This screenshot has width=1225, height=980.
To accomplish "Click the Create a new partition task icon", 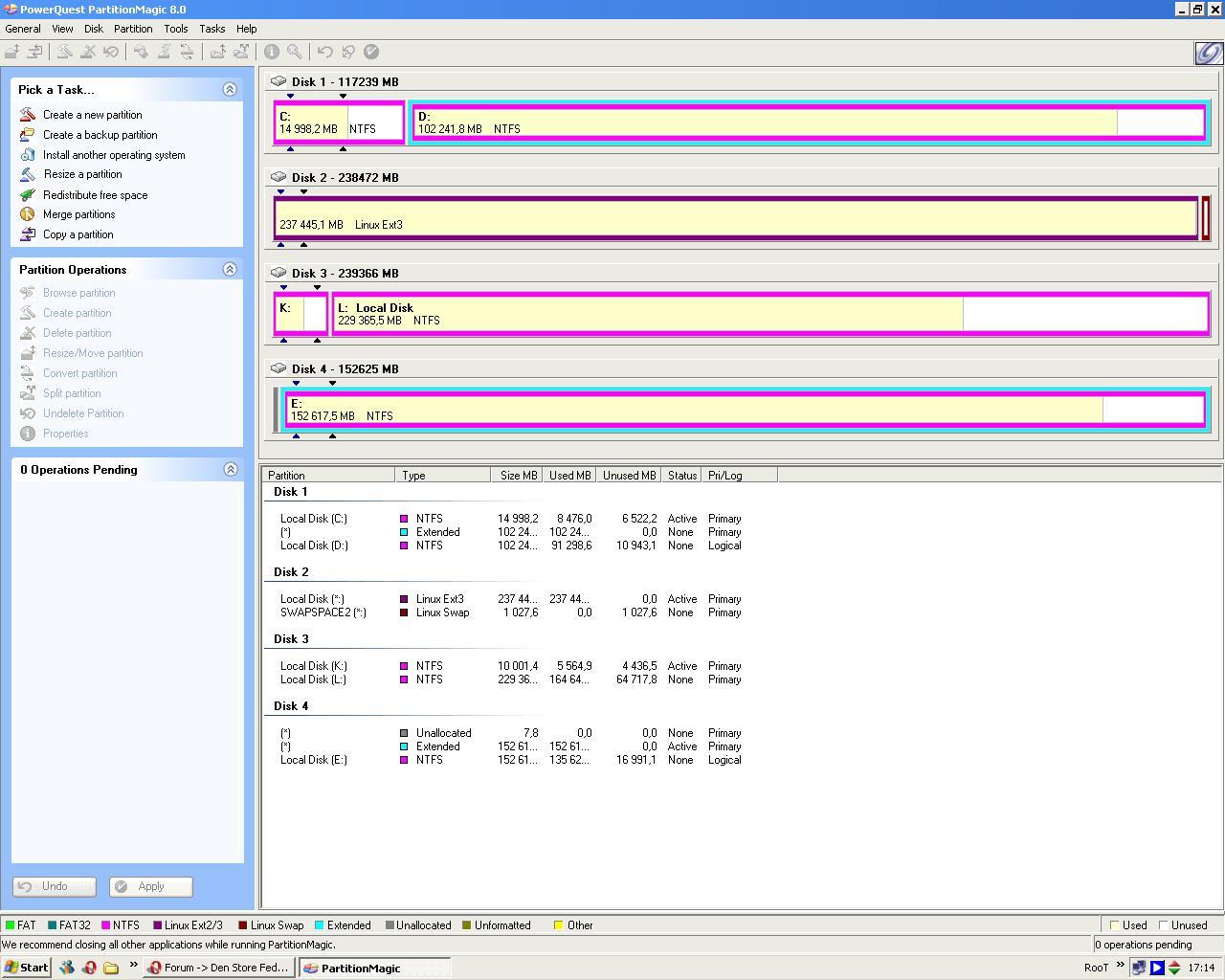I will point(28,115).
